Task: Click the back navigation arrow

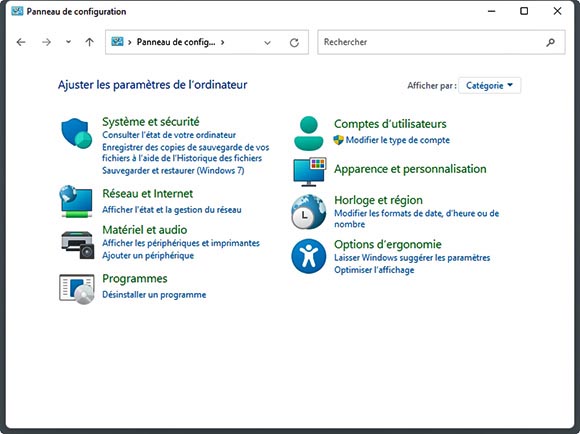Action: pyautogui.click(x=21, y=42)
